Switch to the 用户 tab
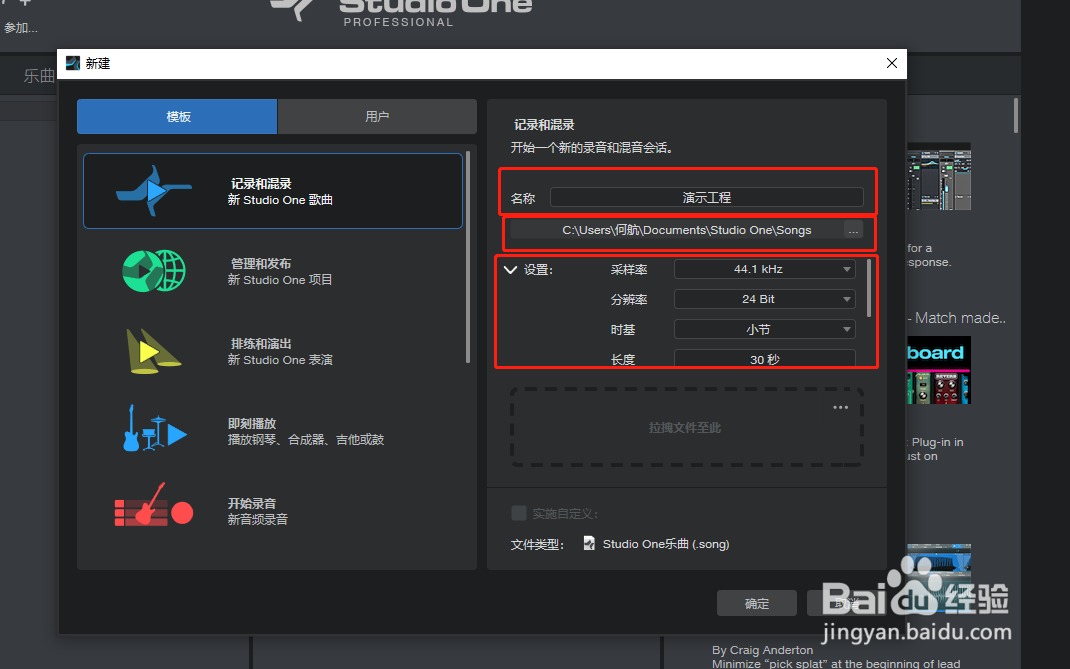This screenshot has height=669, width=1070. (377, 117)
